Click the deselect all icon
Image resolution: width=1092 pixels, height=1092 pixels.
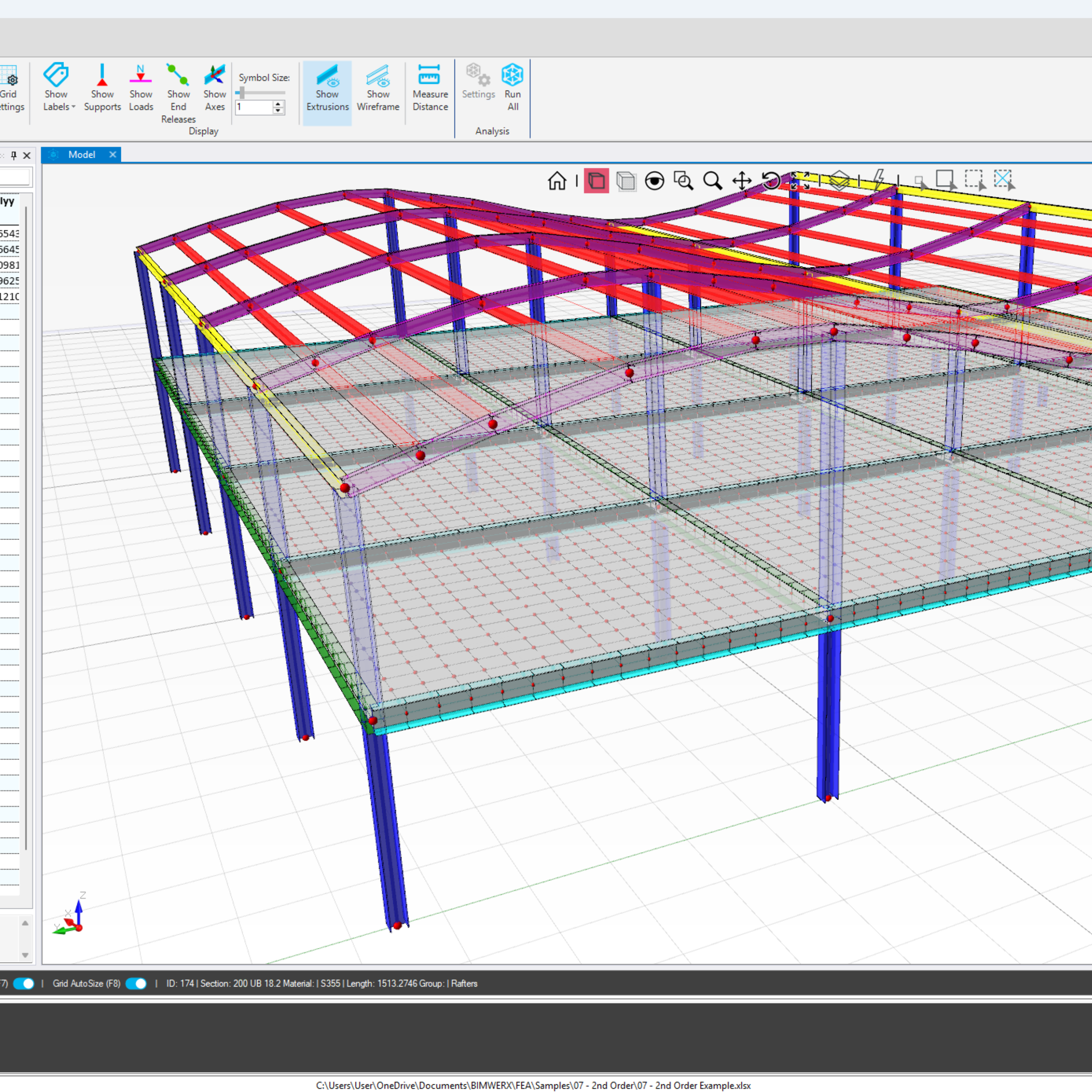click(1004, 180)
